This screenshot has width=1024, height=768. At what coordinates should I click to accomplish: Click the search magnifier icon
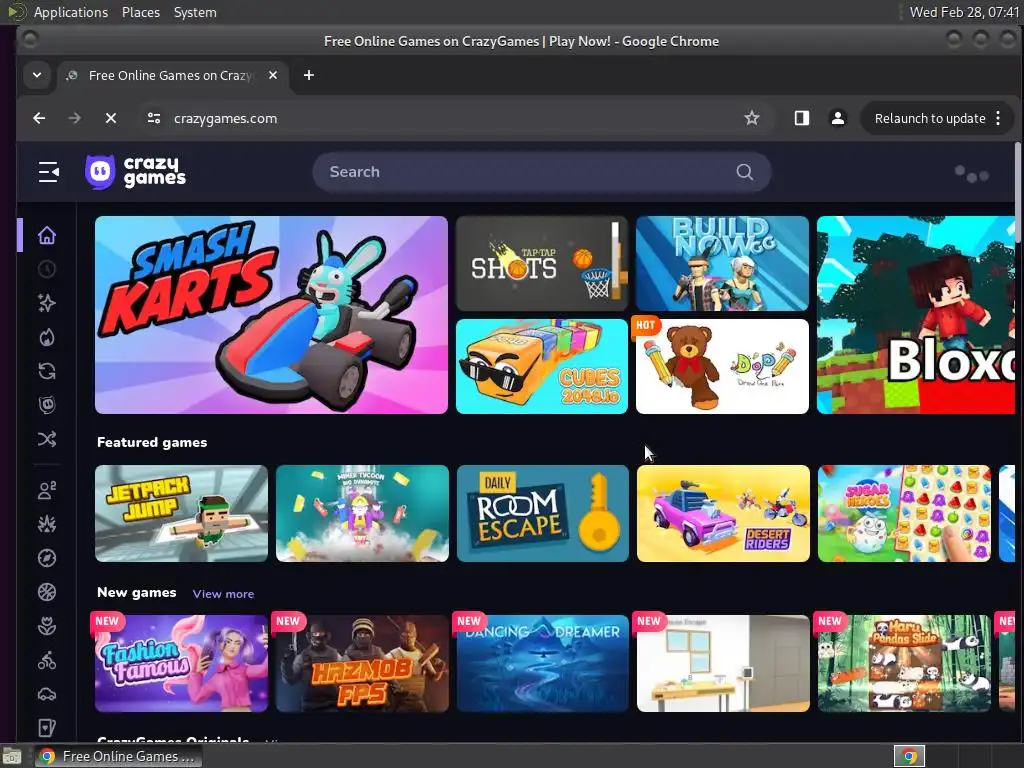(744, 172)
